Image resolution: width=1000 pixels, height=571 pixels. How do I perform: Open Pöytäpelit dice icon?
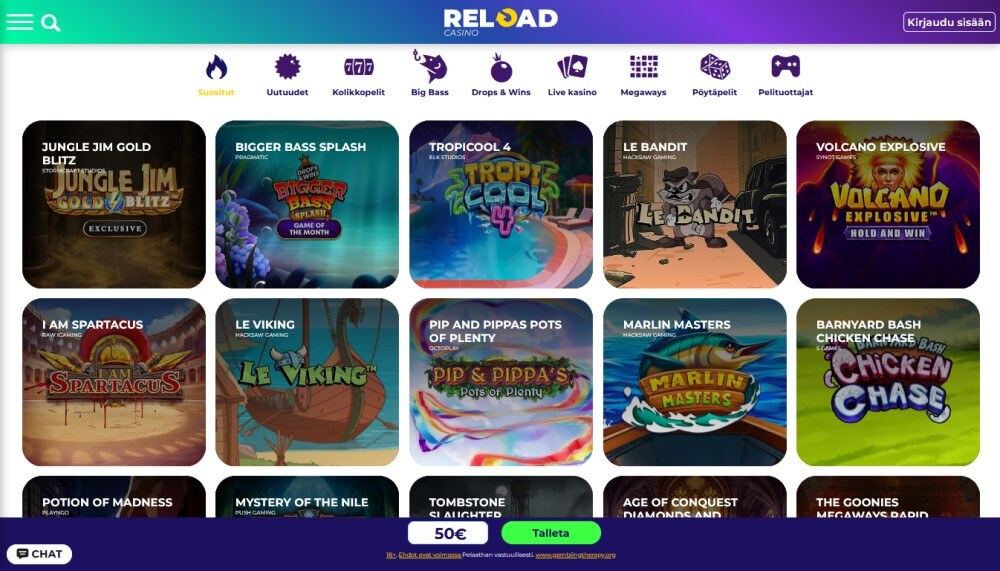[714, 66]
